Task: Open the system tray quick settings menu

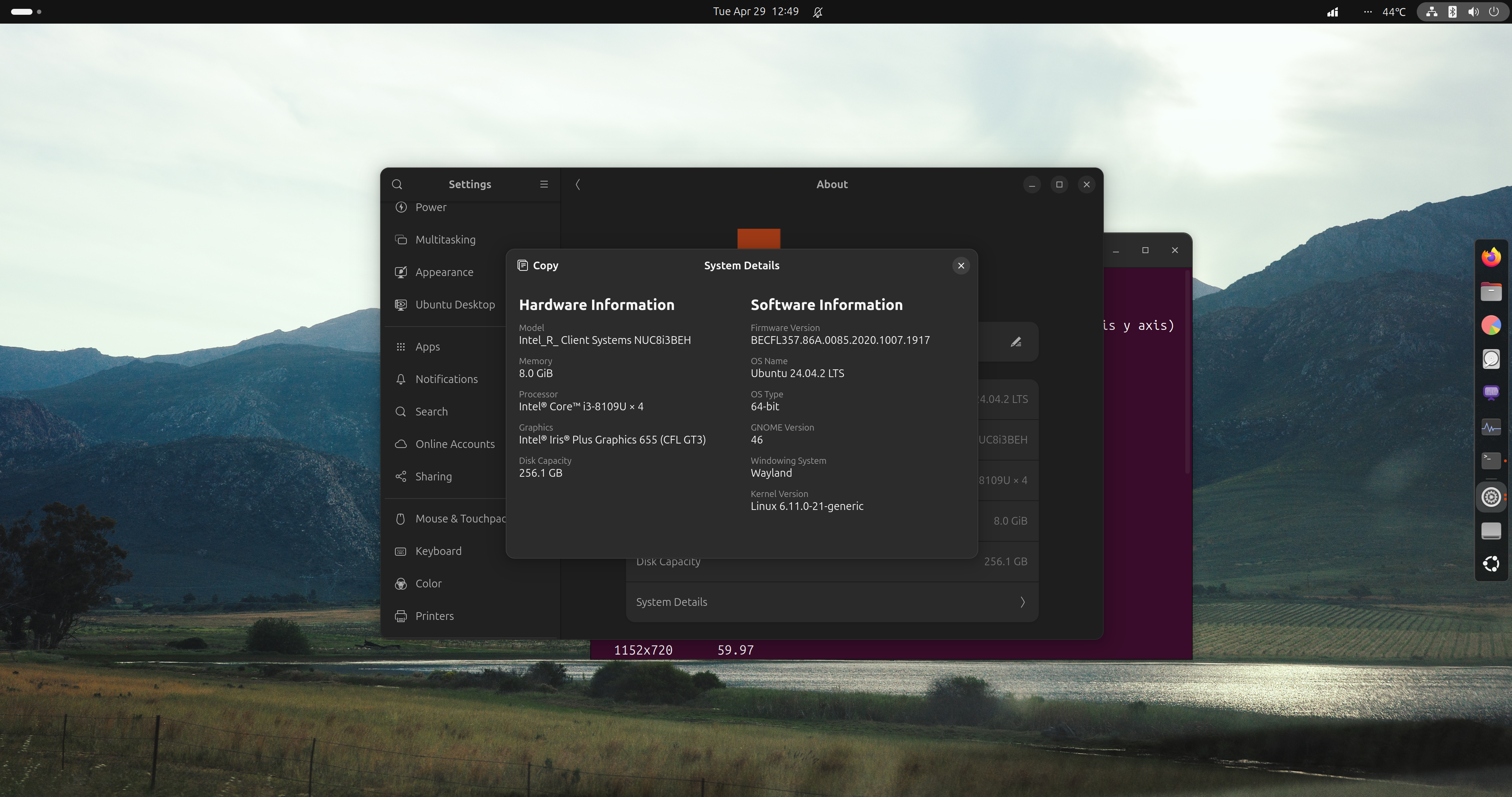Action: click(1462, 12)
